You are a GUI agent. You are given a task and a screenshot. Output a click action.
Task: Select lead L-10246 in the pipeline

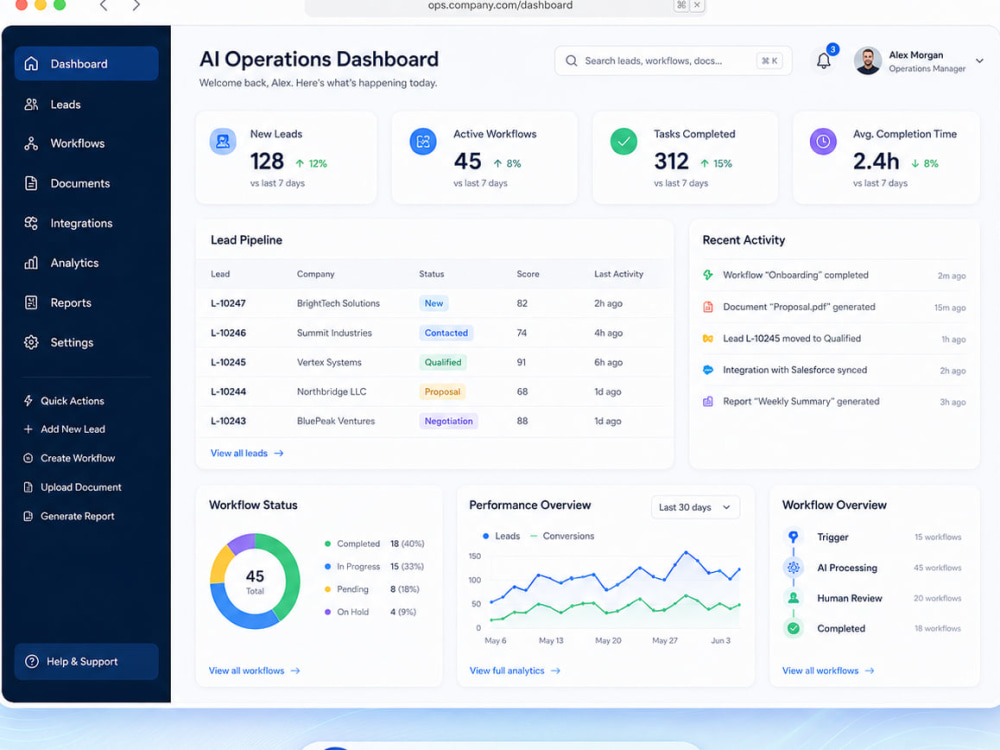pyautogui.click(x=434, y=333)
